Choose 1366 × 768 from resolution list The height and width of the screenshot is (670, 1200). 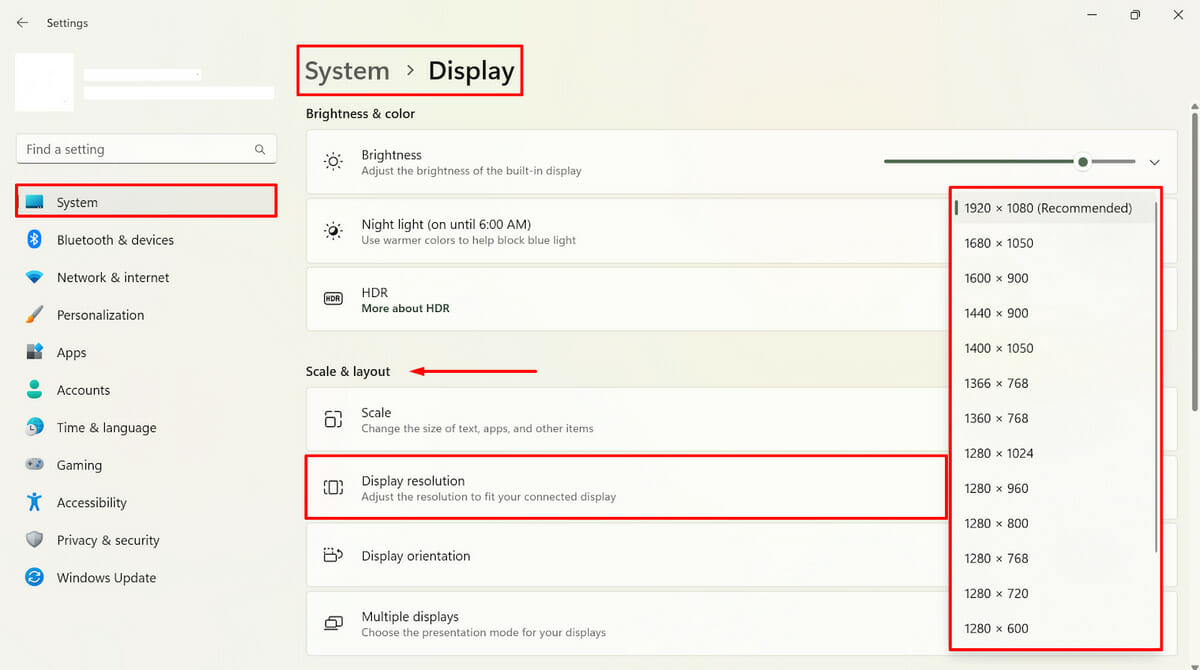[x=996, y=383]
